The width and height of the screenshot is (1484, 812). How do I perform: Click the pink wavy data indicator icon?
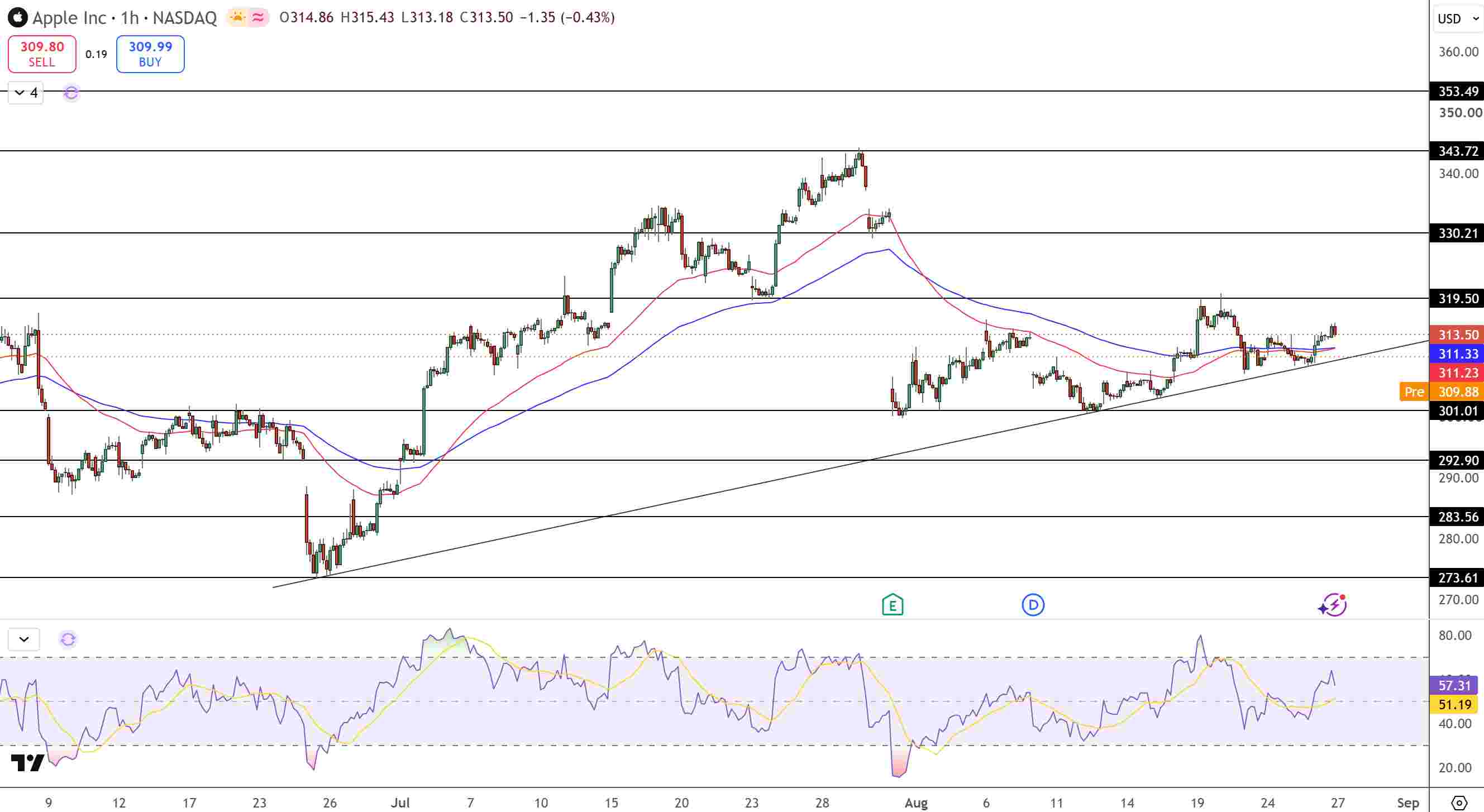pyautogui.click(x=258, y=17)
